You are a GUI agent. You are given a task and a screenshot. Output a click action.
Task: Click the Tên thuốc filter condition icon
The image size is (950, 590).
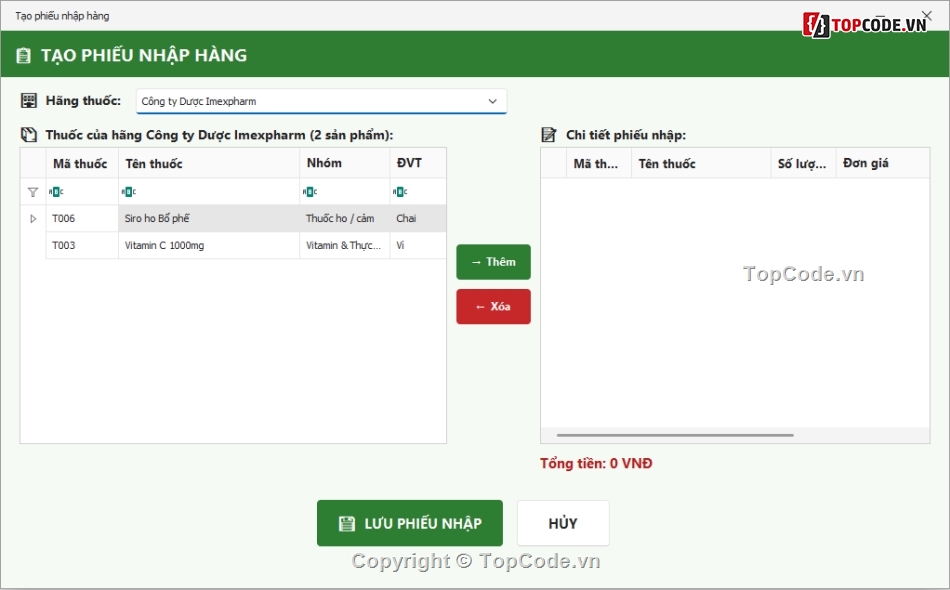point(129,192)
